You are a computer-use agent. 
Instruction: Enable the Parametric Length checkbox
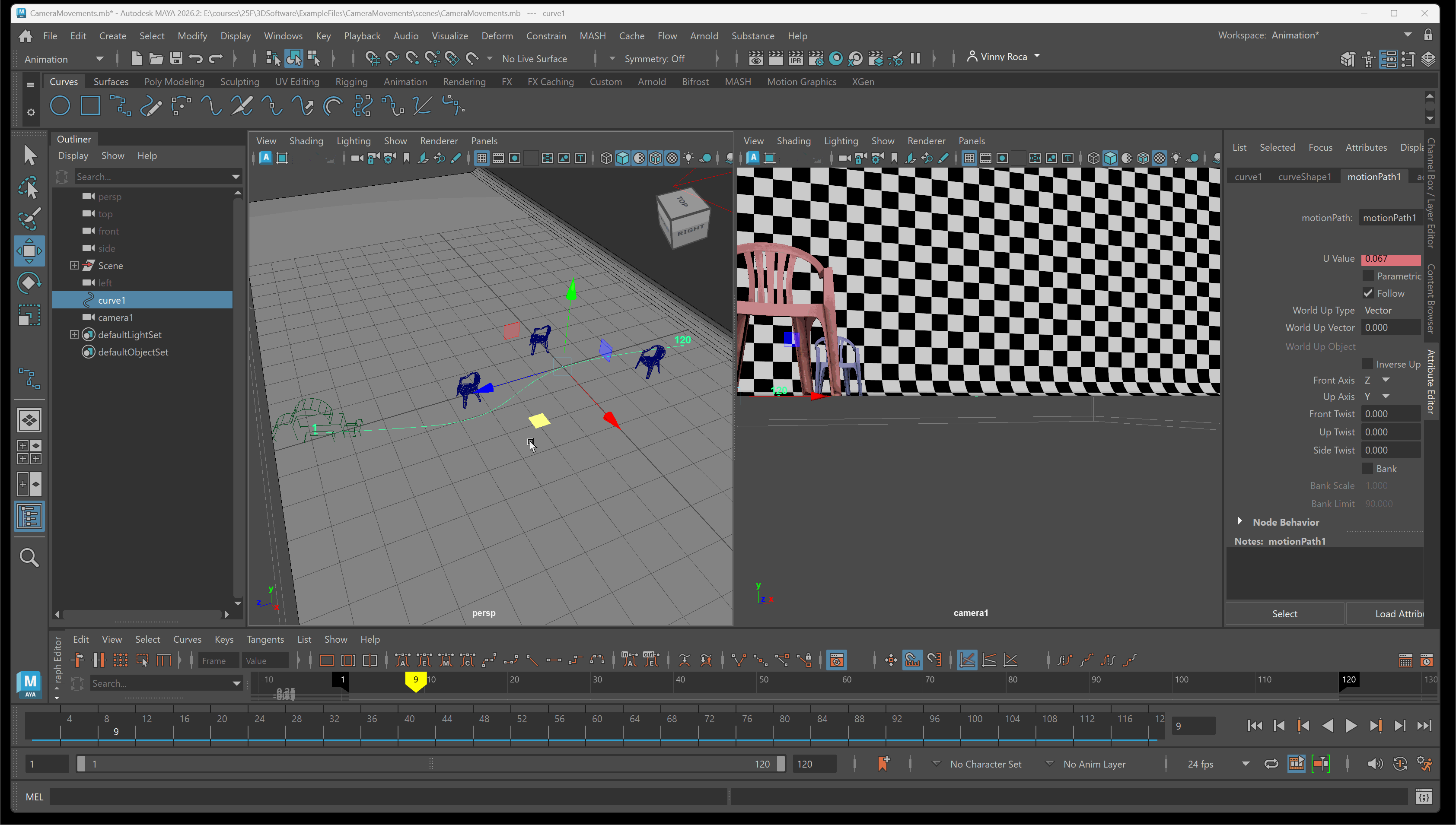[1368, 276]
